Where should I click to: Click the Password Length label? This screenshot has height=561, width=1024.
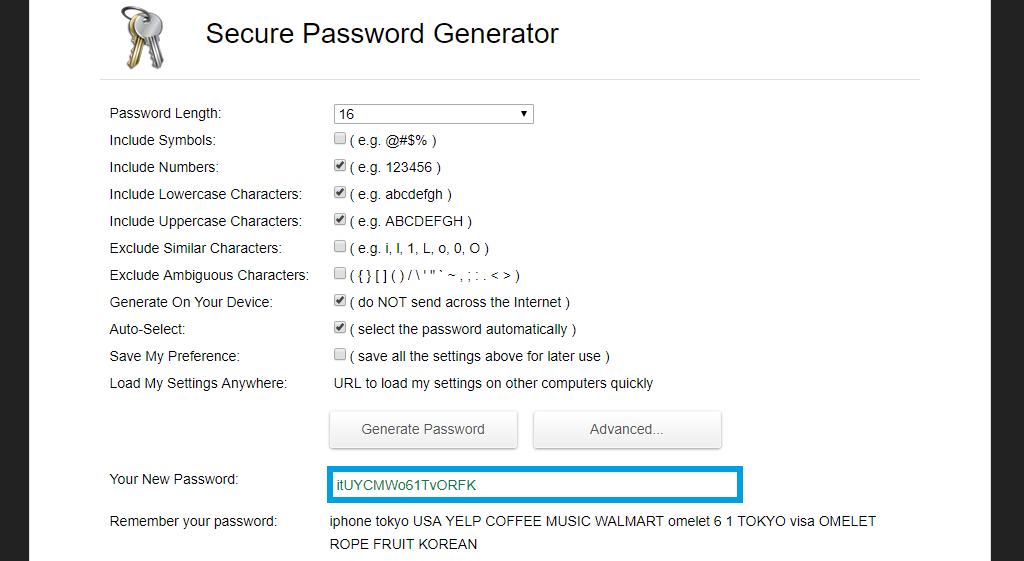(166, 113)
